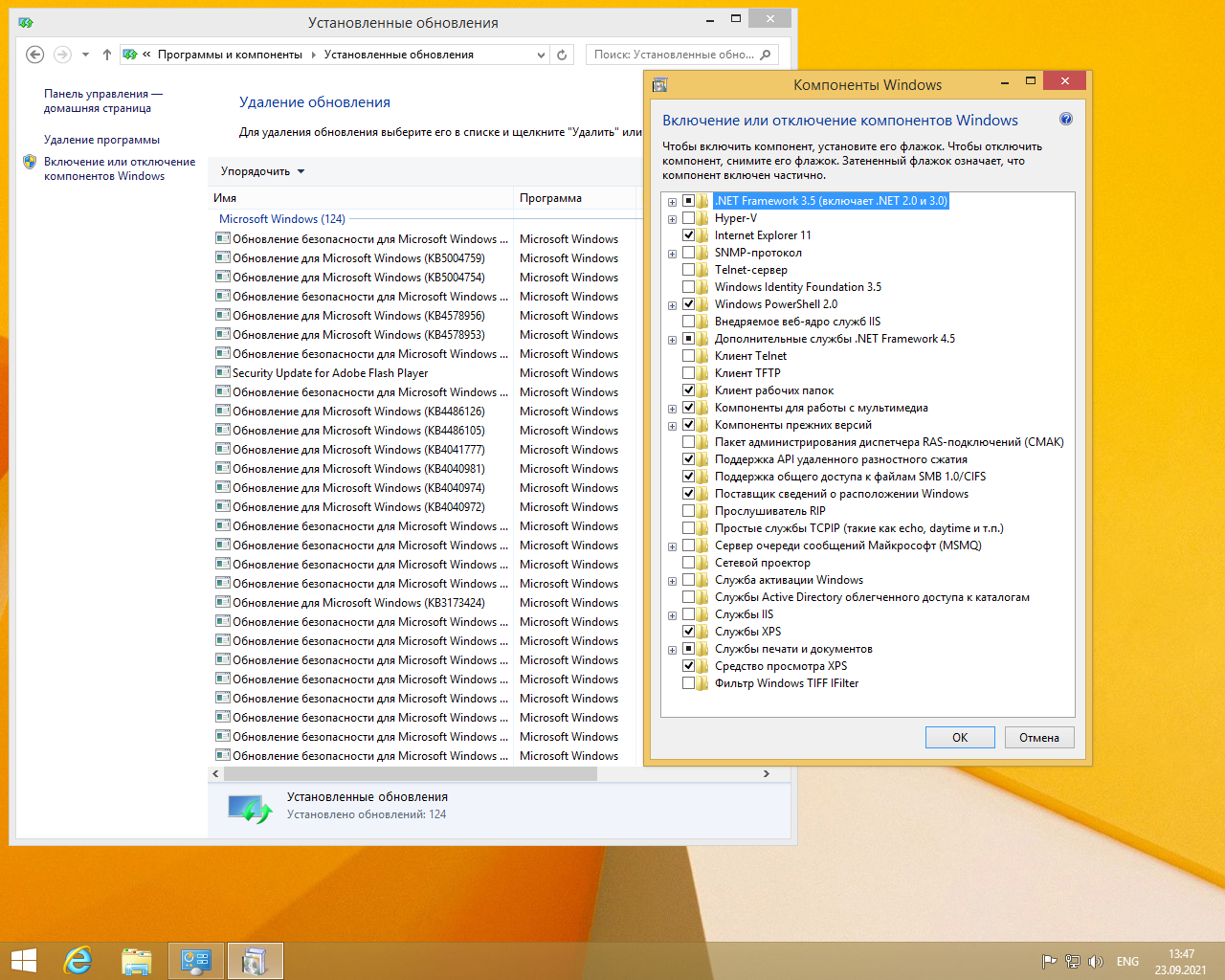Viewport: 1225px width, 980px height.
Task: Refresh the Installed Updates list
Action: pyautogui.click(x=562, y=55)
